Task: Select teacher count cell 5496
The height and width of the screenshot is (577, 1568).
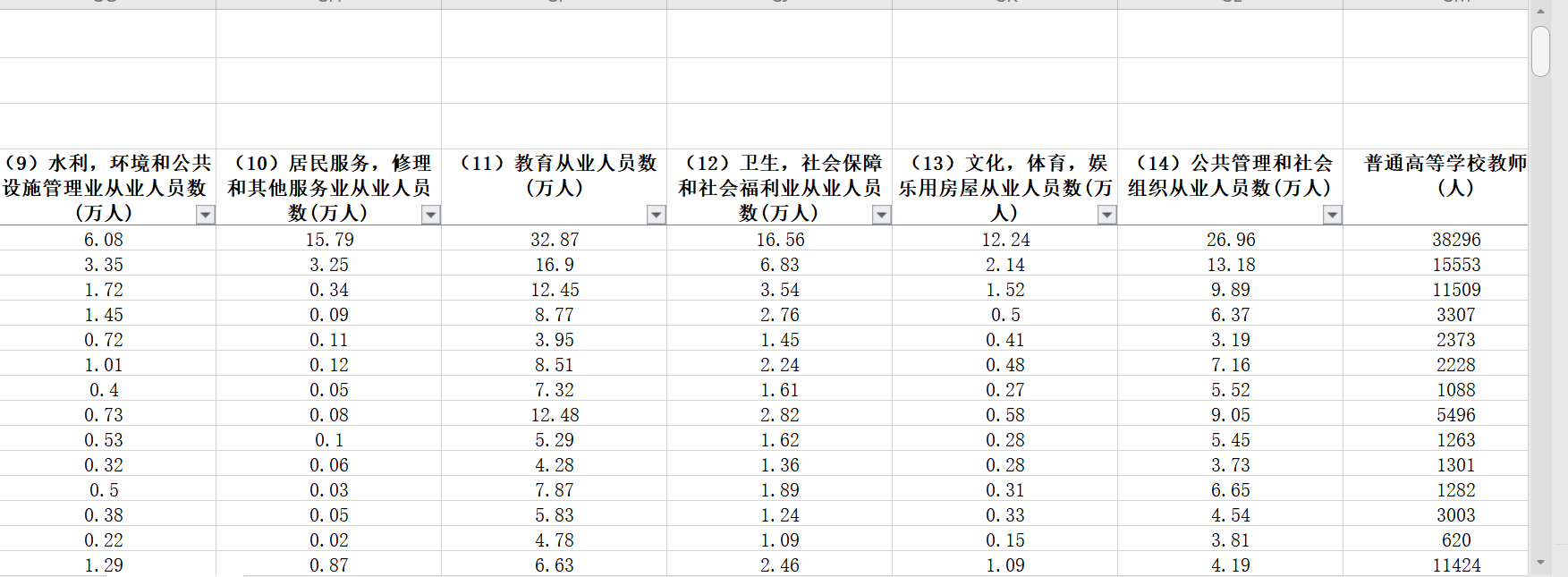Action: click(x=1436, y=415)
